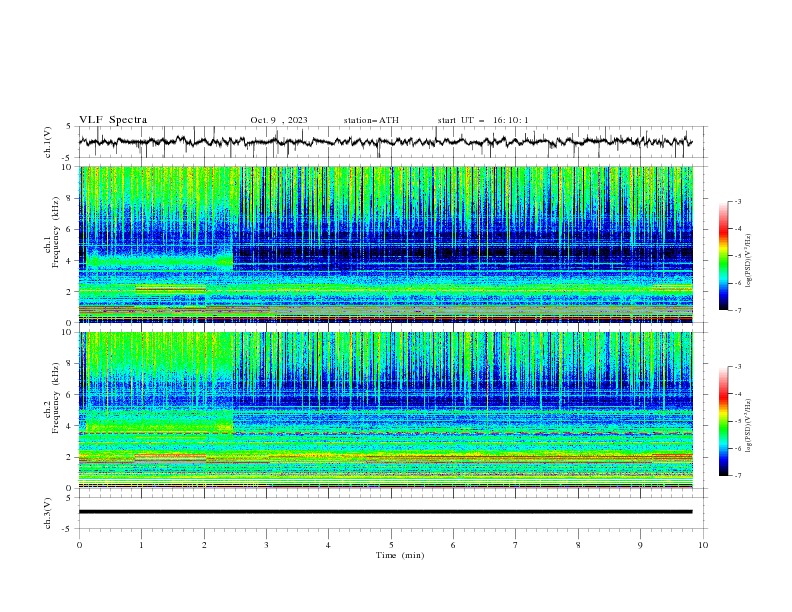Click the ch.1 voltage waveform trace
Screen dimensions: 792x612
(385, 142)
